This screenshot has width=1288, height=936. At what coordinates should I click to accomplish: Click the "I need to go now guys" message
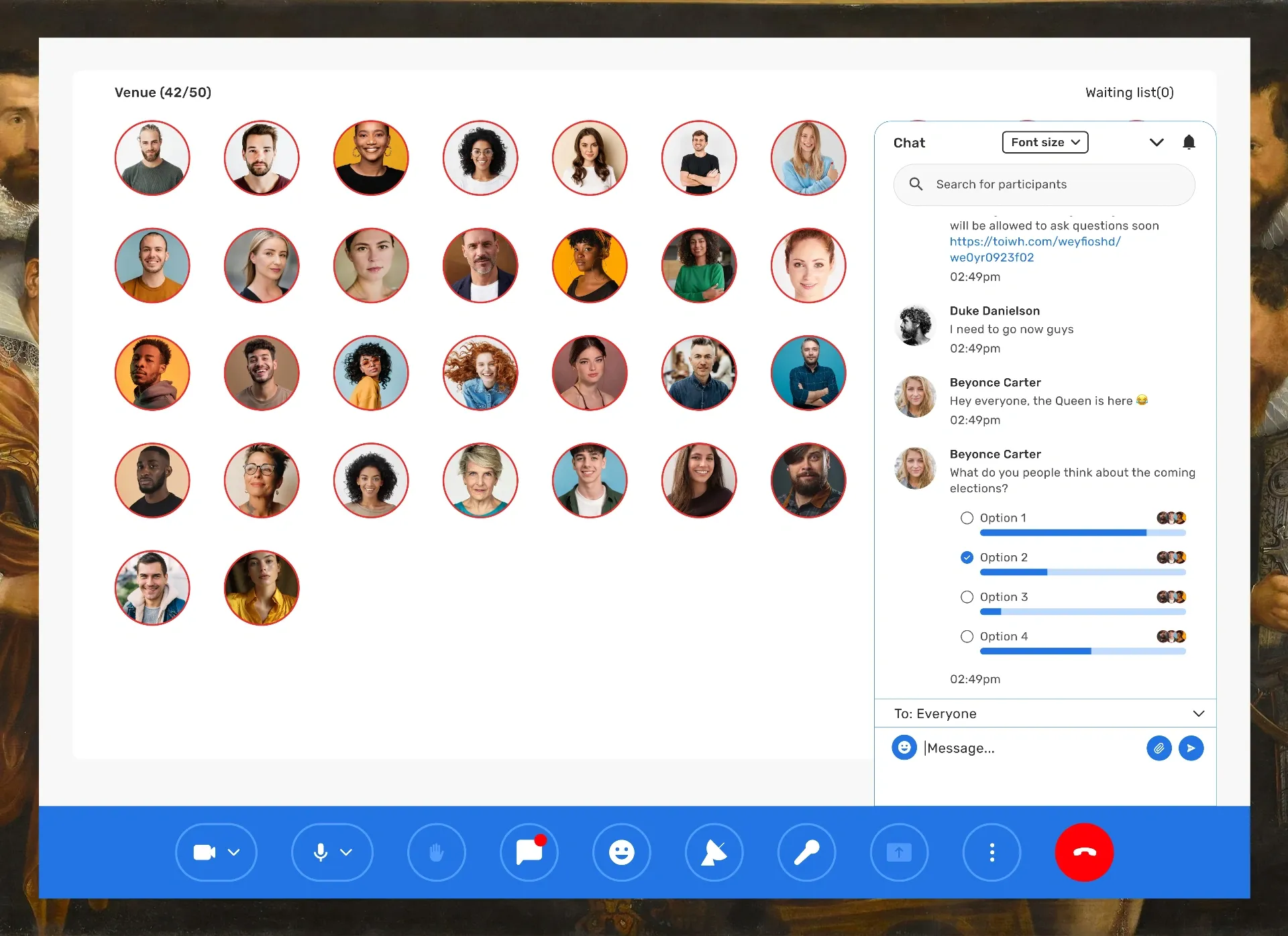(x=1012, y=329)
